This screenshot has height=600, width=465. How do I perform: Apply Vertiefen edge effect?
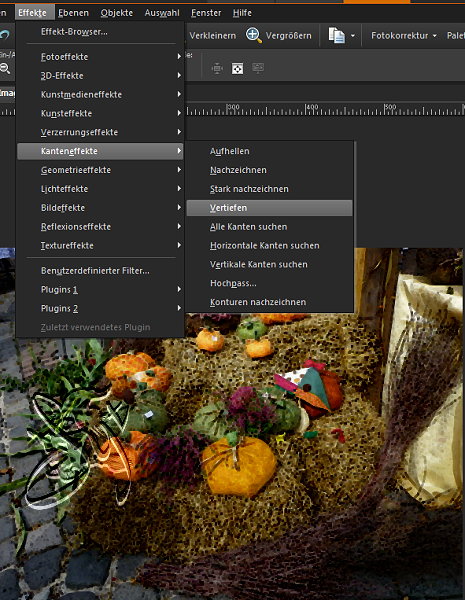(x=269, y=208)
